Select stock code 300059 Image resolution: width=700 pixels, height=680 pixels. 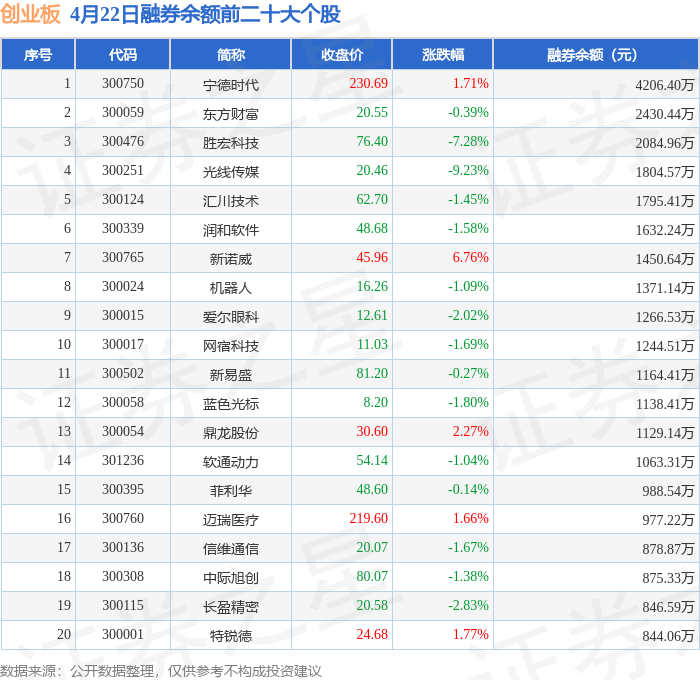point(123,112)
